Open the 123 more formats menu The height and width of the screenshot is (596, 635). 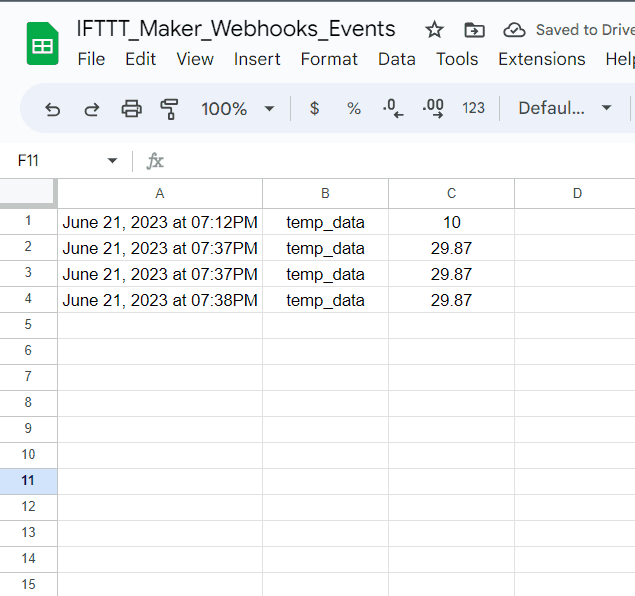(474, 108)
